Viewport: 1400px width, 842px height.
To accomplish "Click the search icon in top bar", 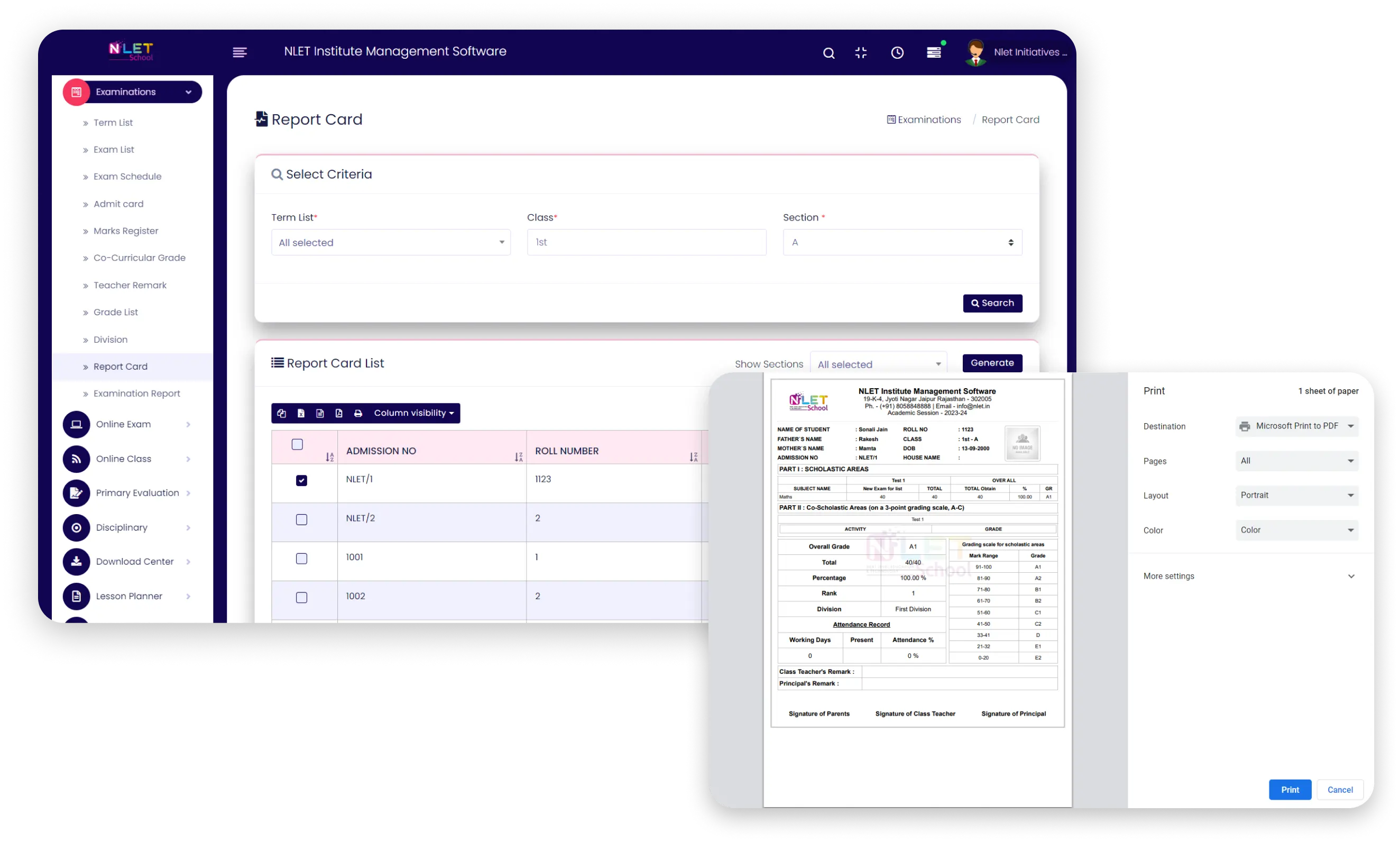I will tap(828, 53).
